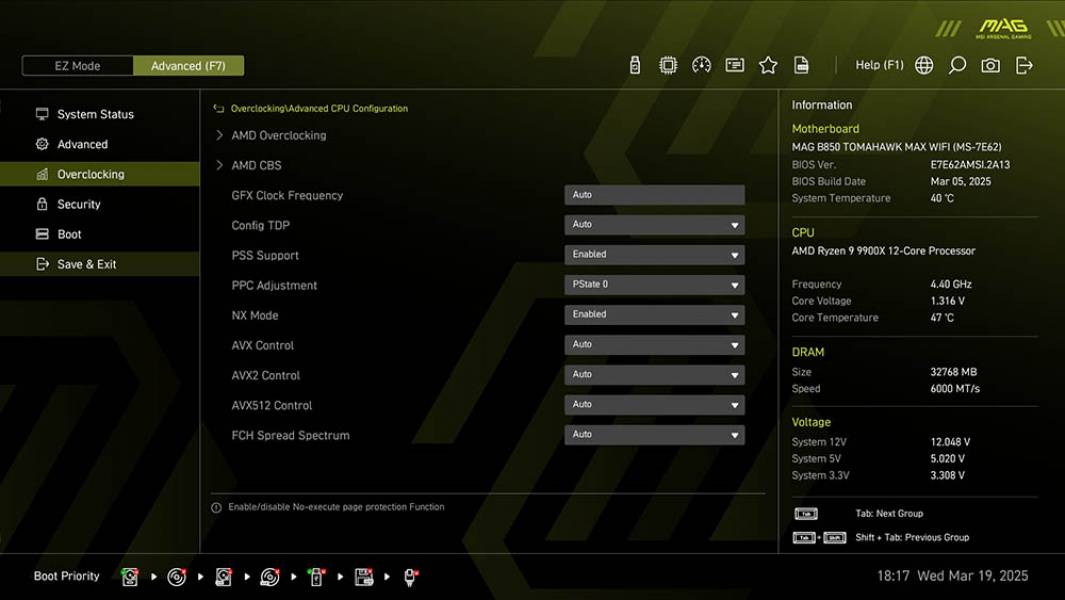This screenshot has width=1065, height=600.
Task: Click the exit door-arrow icon in toolbar
Action: click(x=1024, y=65)
